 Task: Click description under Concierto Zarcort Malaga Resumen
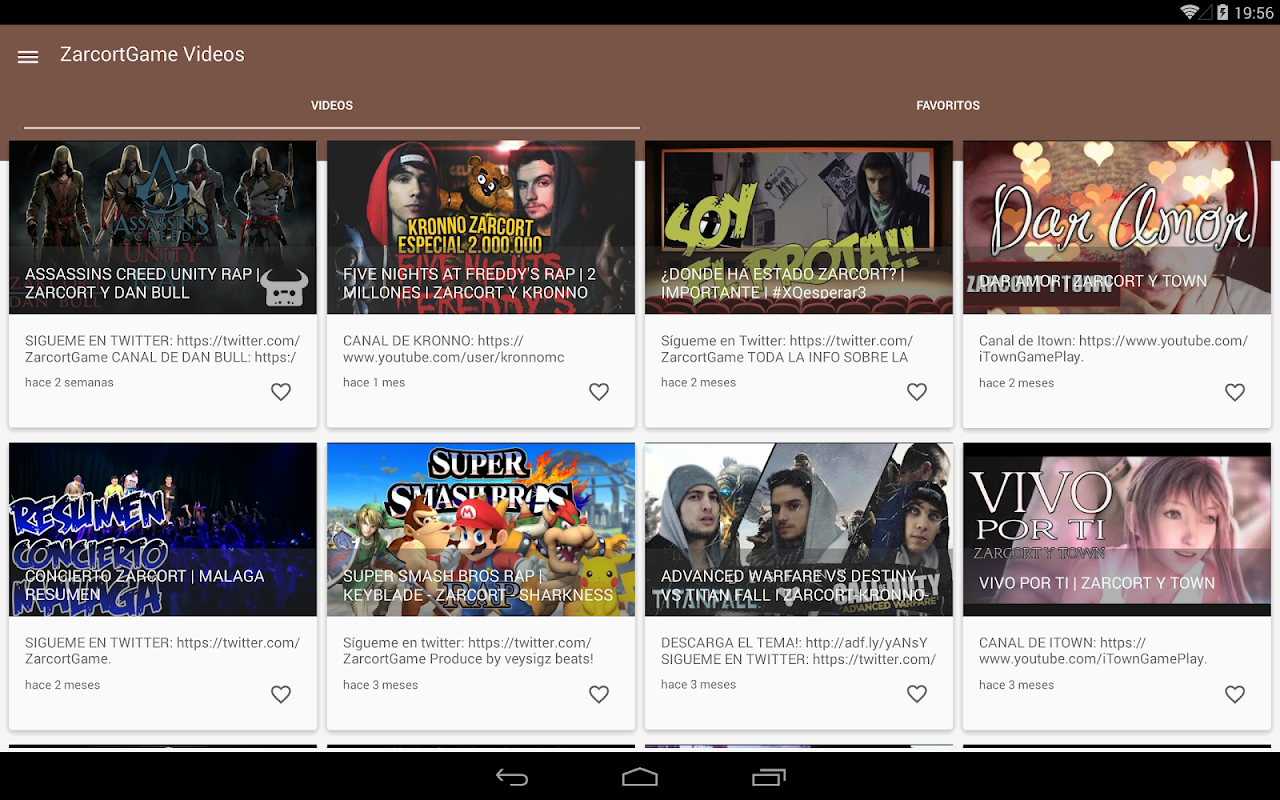point(163,651)
